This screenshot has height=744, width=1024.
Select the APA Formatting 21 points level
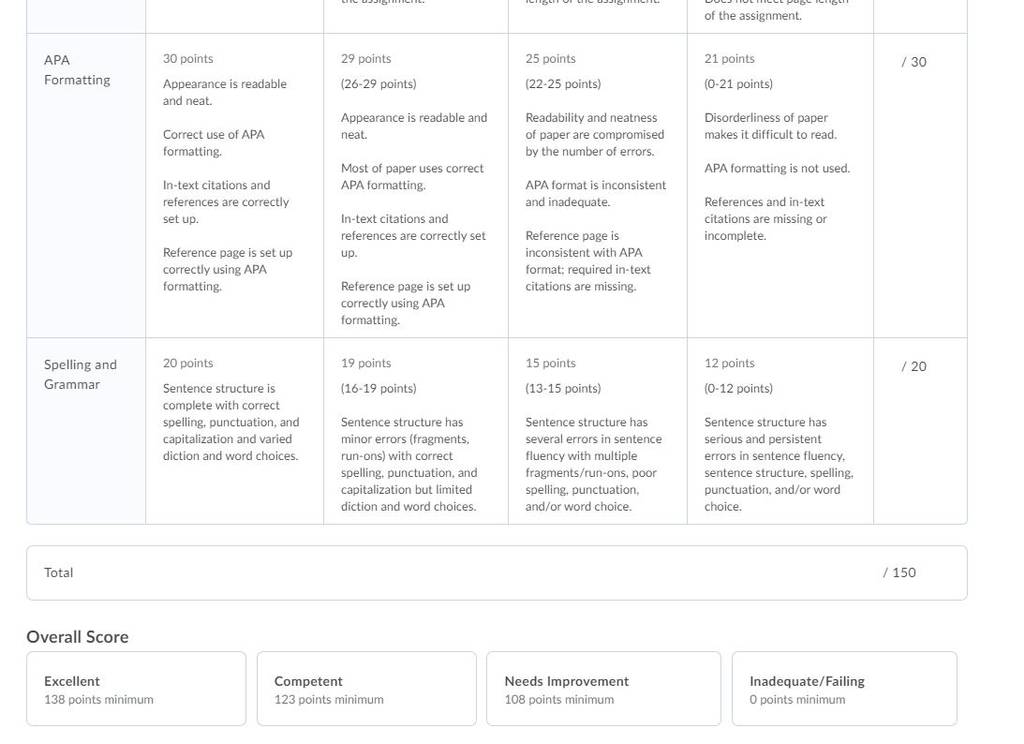[x=780, y=186]
